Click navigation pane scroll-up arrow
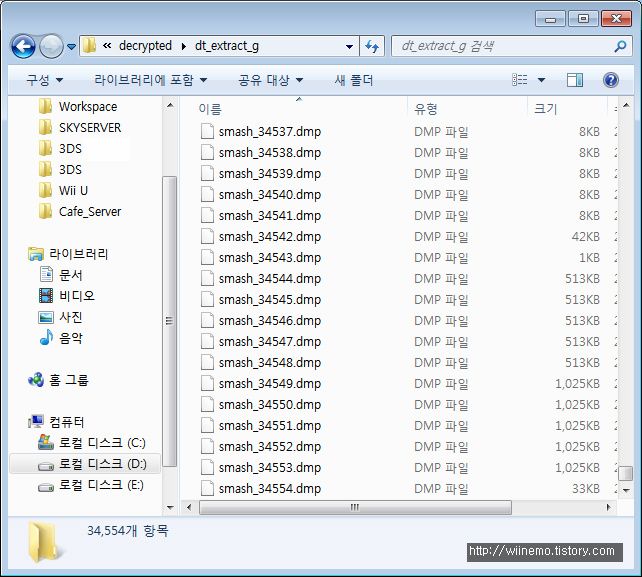This screenshot has height=577, width=642. (x=170, y=106)
